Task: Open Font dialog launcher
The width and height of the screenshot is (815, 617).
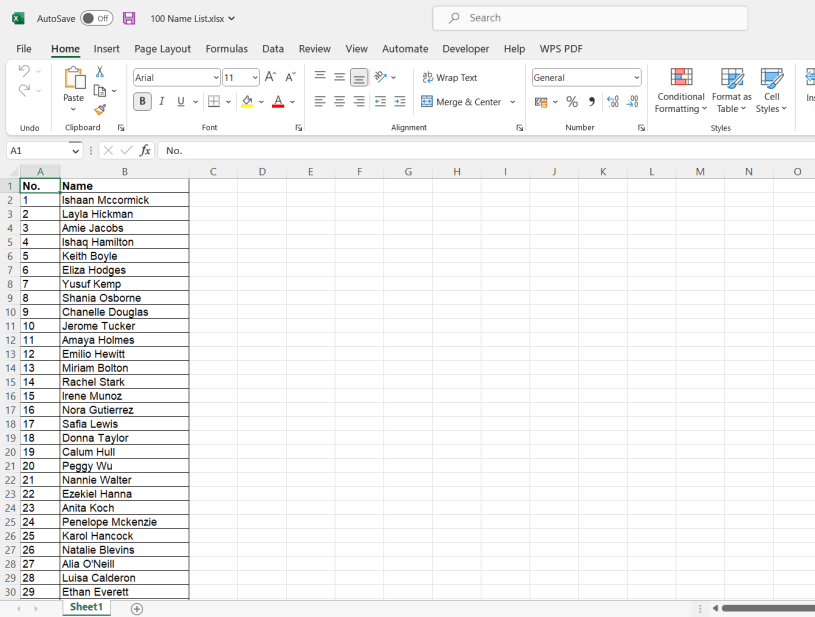Action: pos(299,128)
